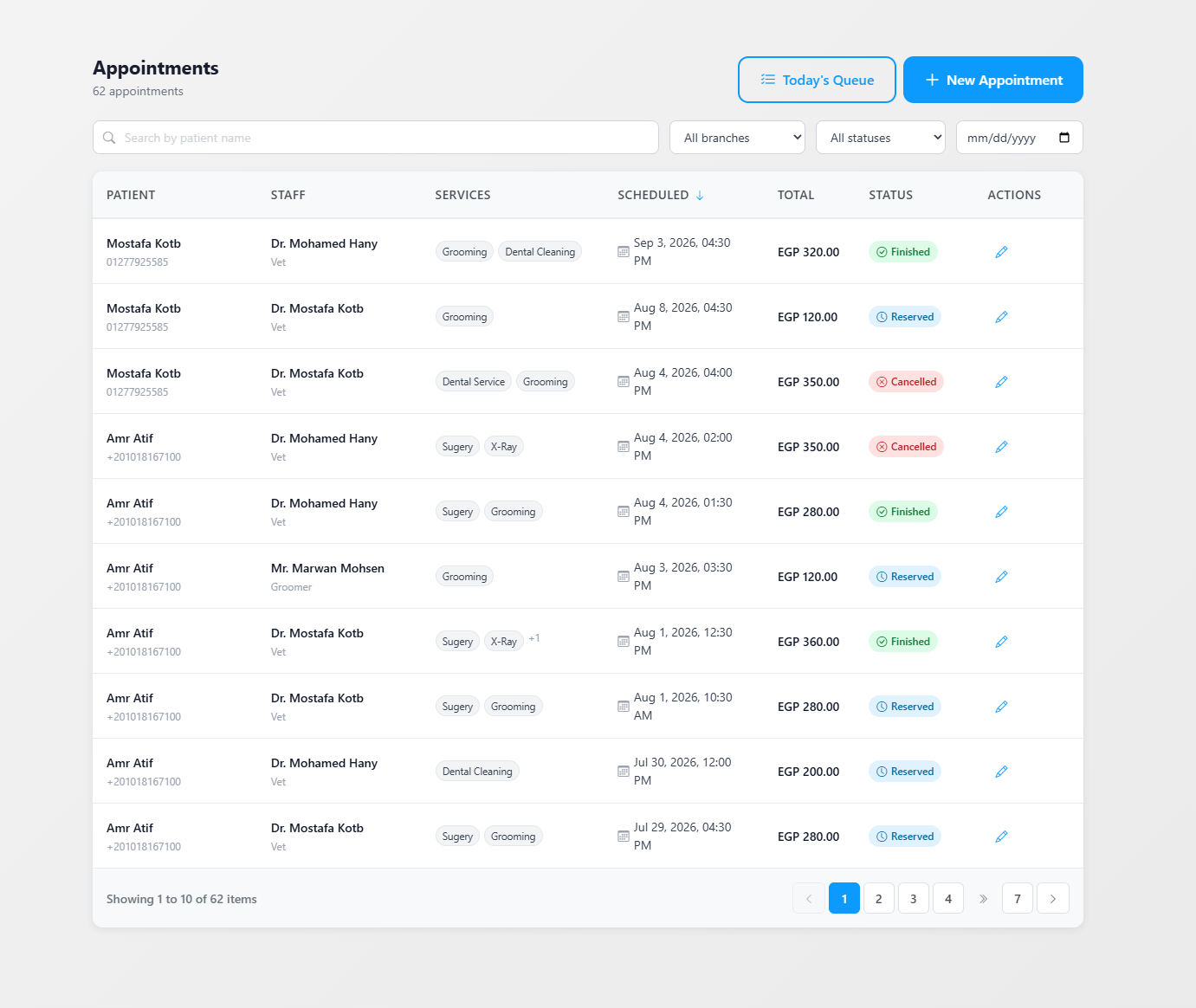The height and width of the screenshot is (1008, 1196).
Task: Click phone number 01277925585 in Sep 3 row
Action: [x=138, y=262]
